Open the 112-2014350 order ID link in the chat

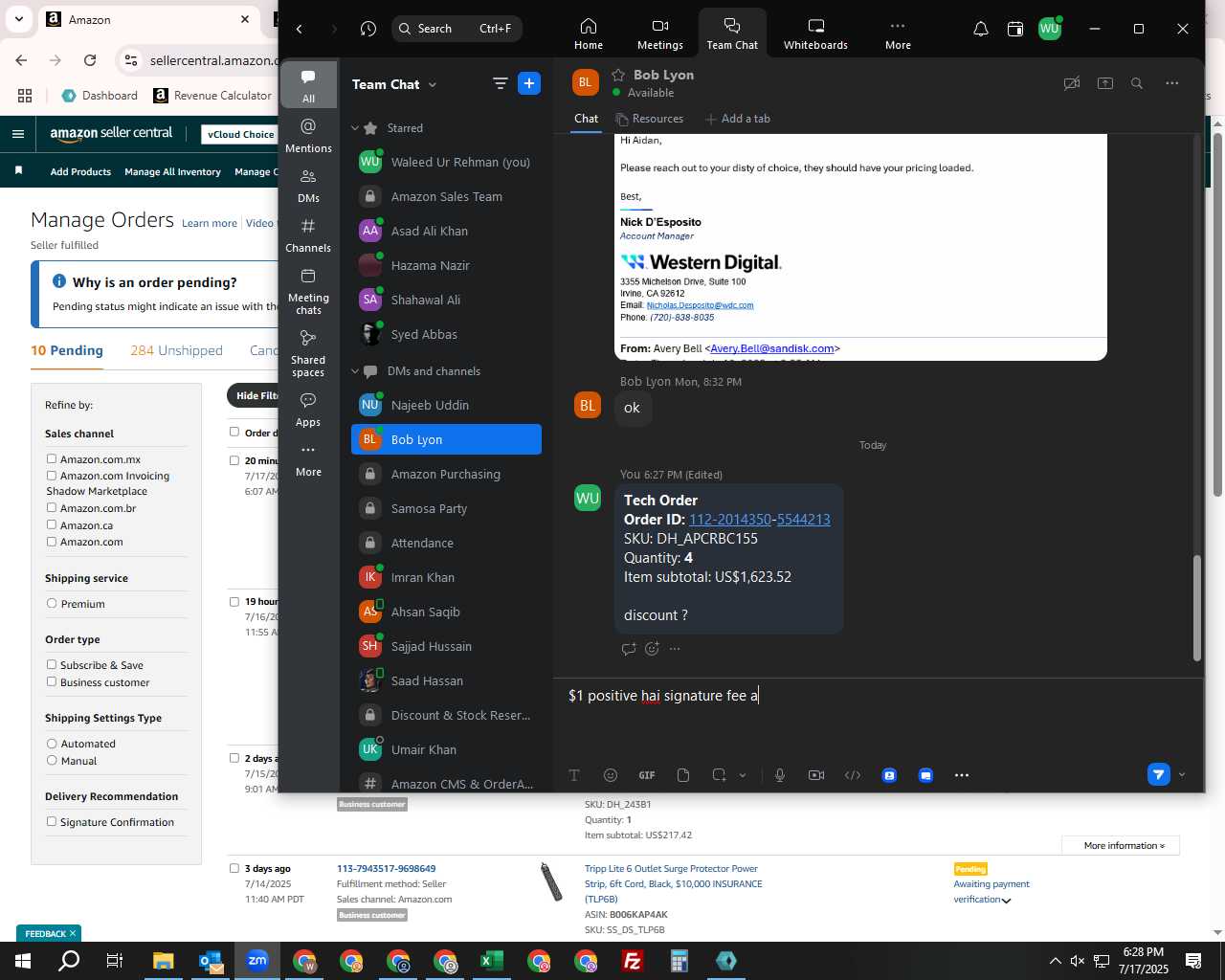(x=730, y=520)
